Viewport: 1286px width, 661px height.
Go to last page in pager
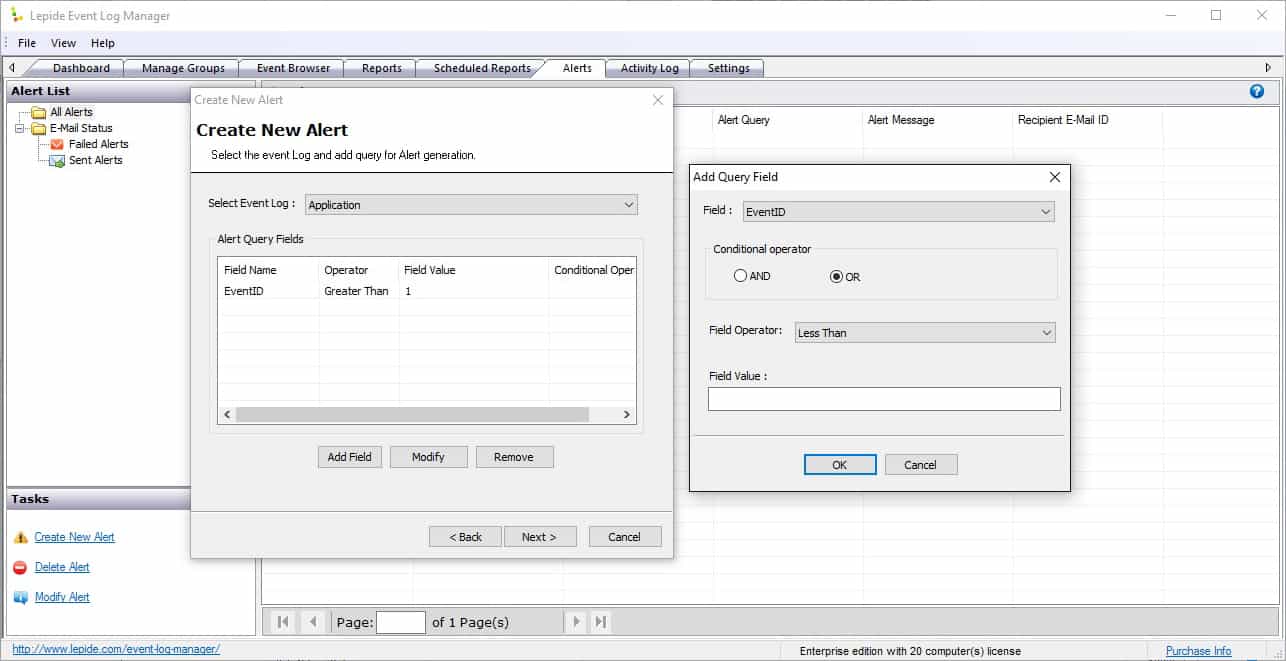pyautogui.click(x=600, y=622)
